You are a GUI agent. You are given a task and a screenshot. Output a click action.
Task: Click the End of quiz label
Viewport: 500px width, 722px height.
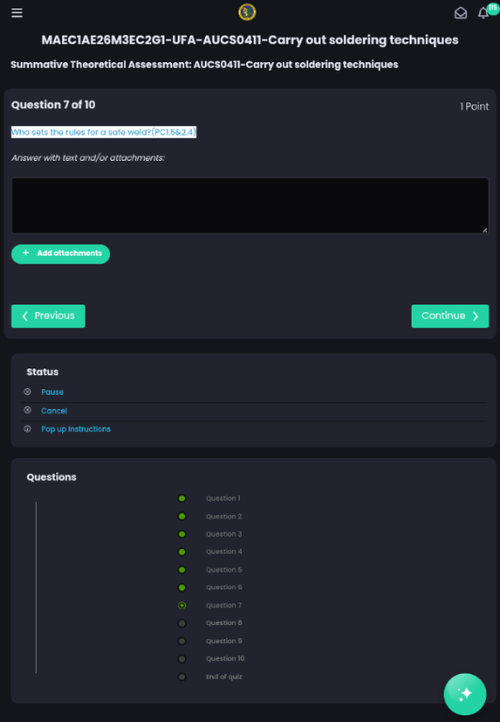coord(224,676)
